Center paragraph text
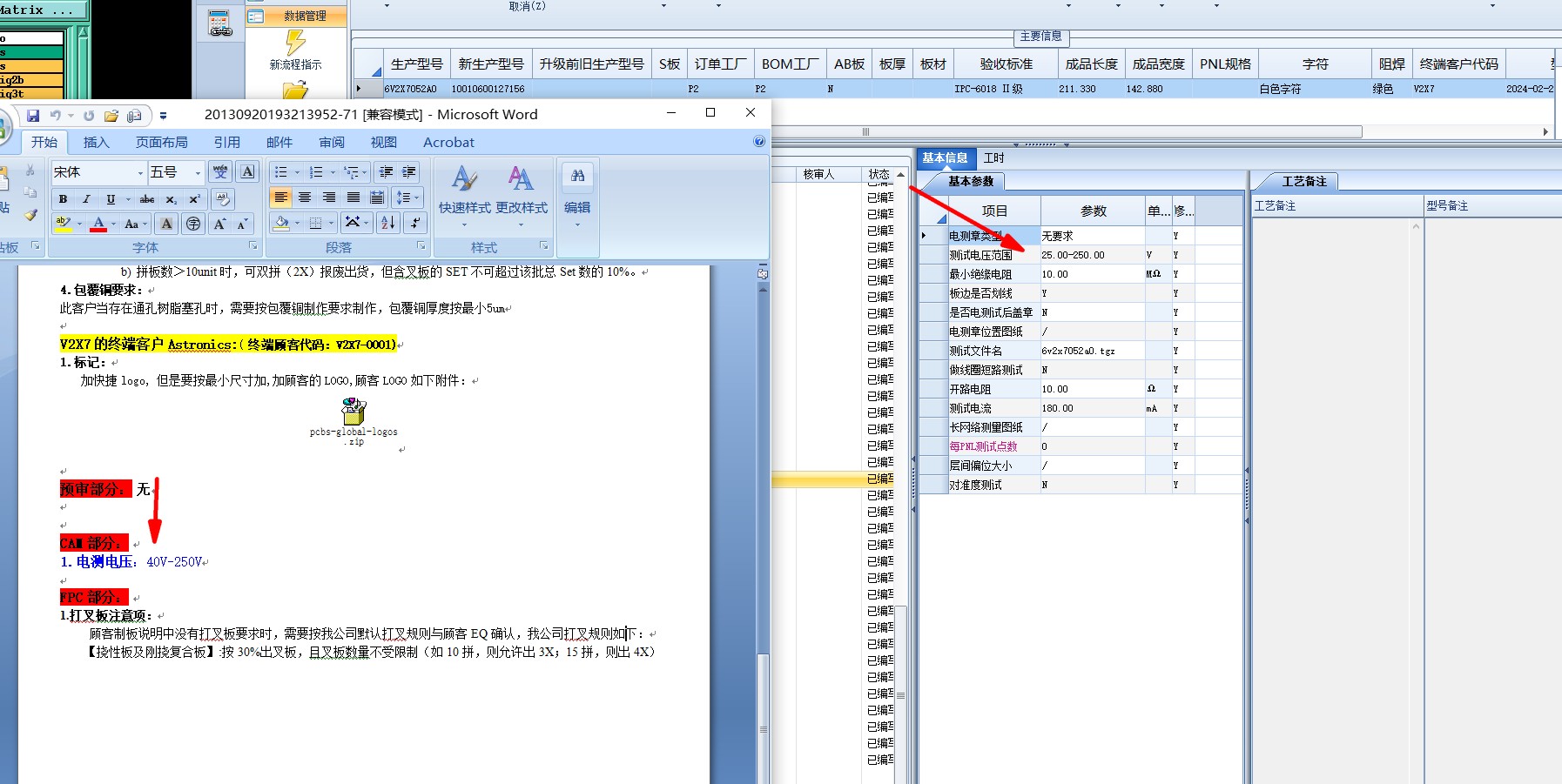The width and height of the screenshot is (1562, 784). [305, 198]
